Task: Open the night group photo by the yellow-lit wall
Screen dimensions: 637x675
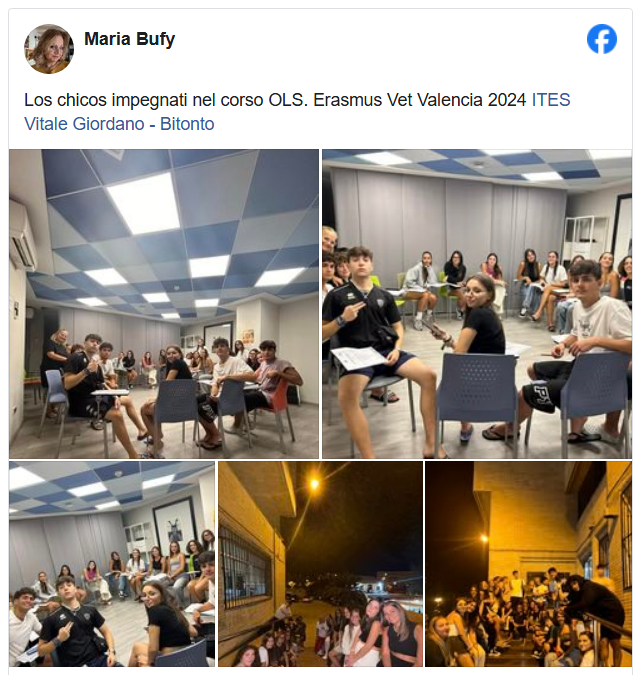Action: (x=529, y=564)
